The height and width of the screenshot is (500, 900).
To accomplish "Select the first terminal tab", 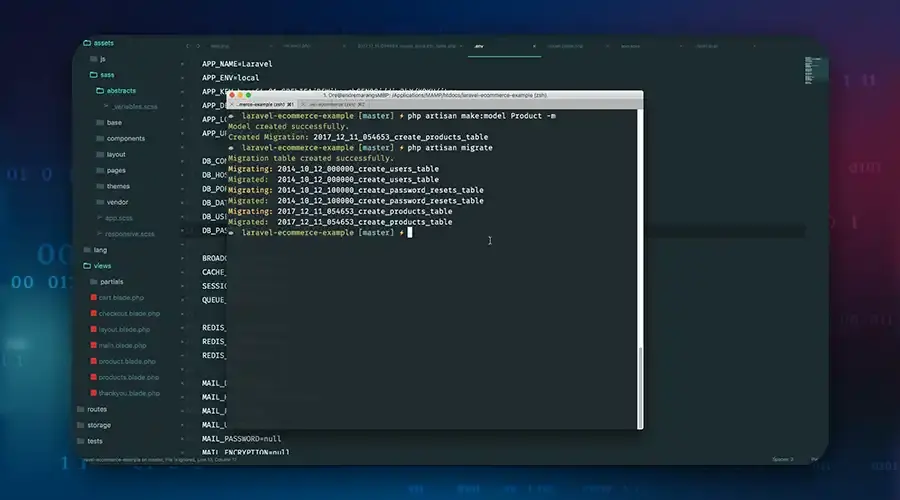I will click(262, 104).
